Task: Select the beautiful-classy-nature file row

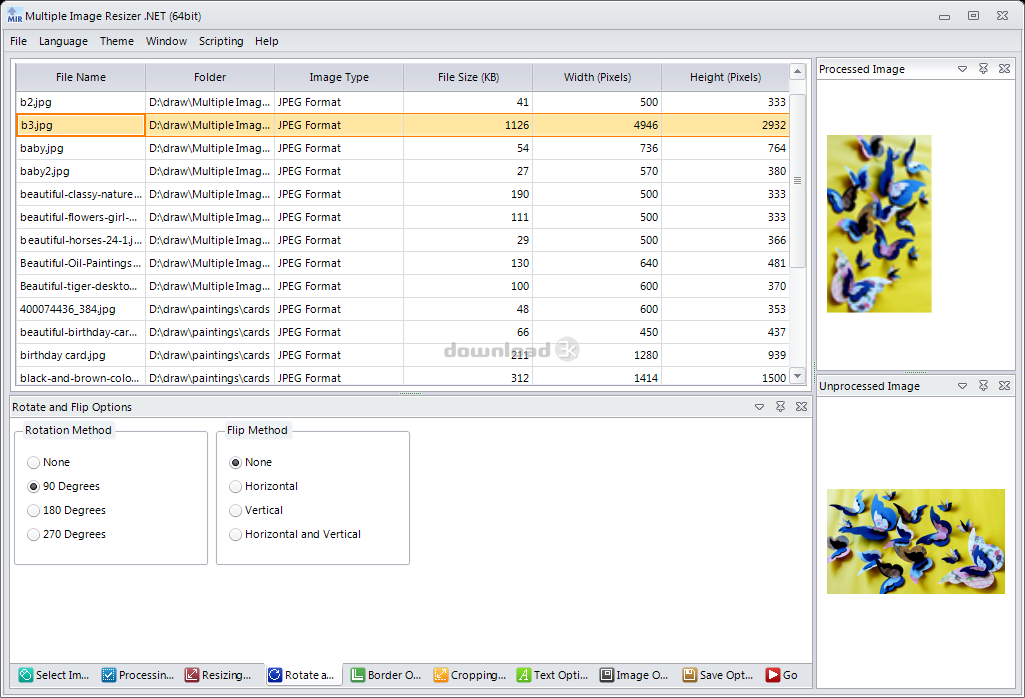Action: click(x=403, y=194)
